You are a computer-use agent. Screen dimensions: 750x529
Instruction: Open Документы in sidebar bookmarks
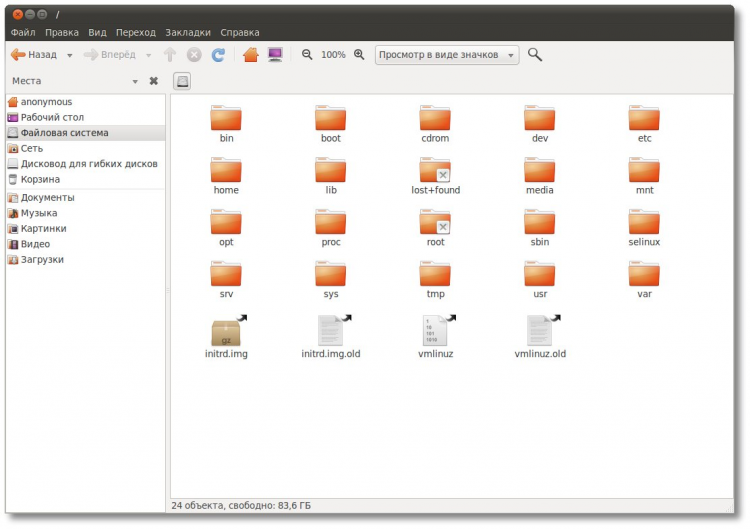(x=47, y=197)
